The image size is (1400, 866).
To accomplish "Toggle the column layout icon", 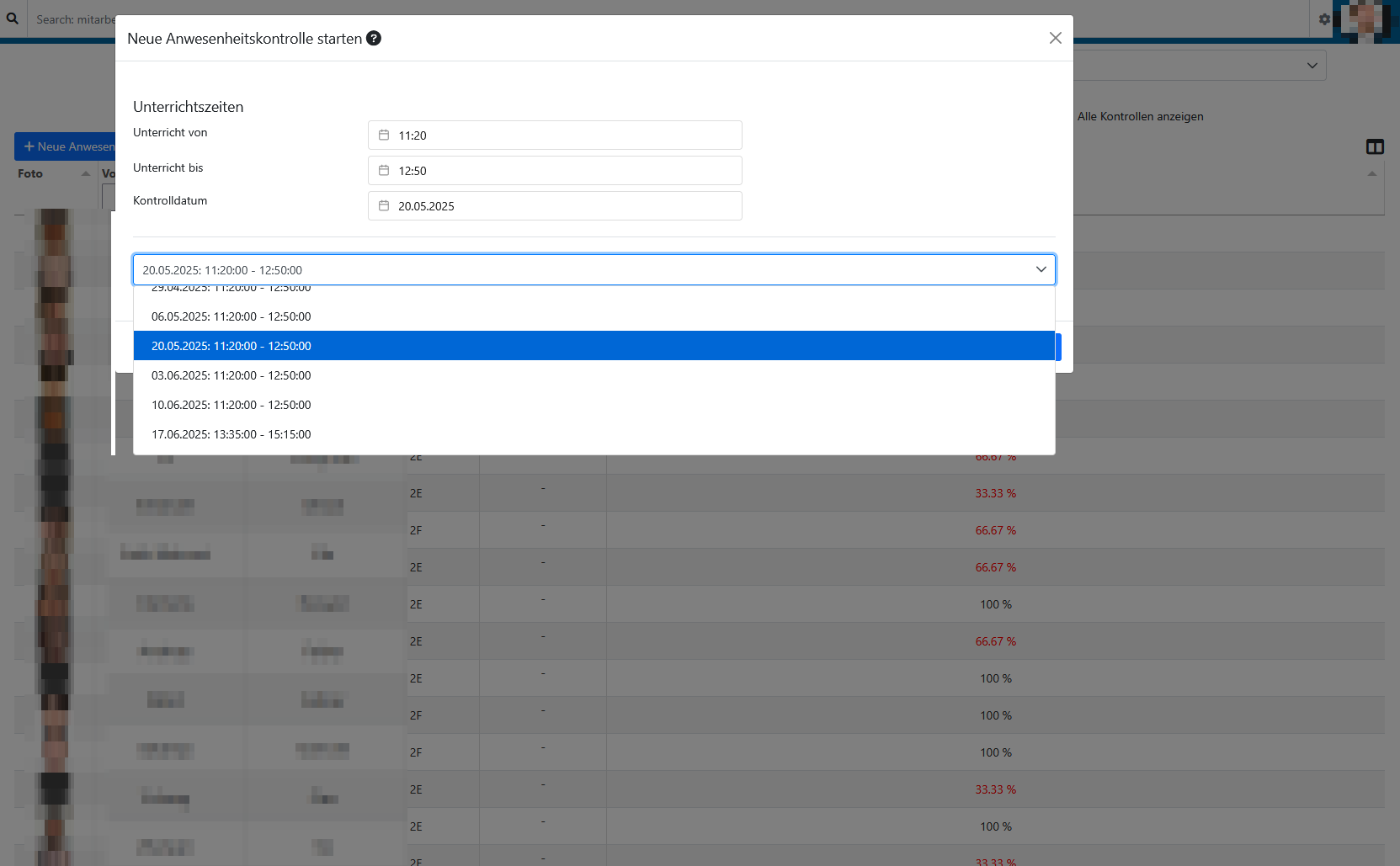I will 1375,147.
